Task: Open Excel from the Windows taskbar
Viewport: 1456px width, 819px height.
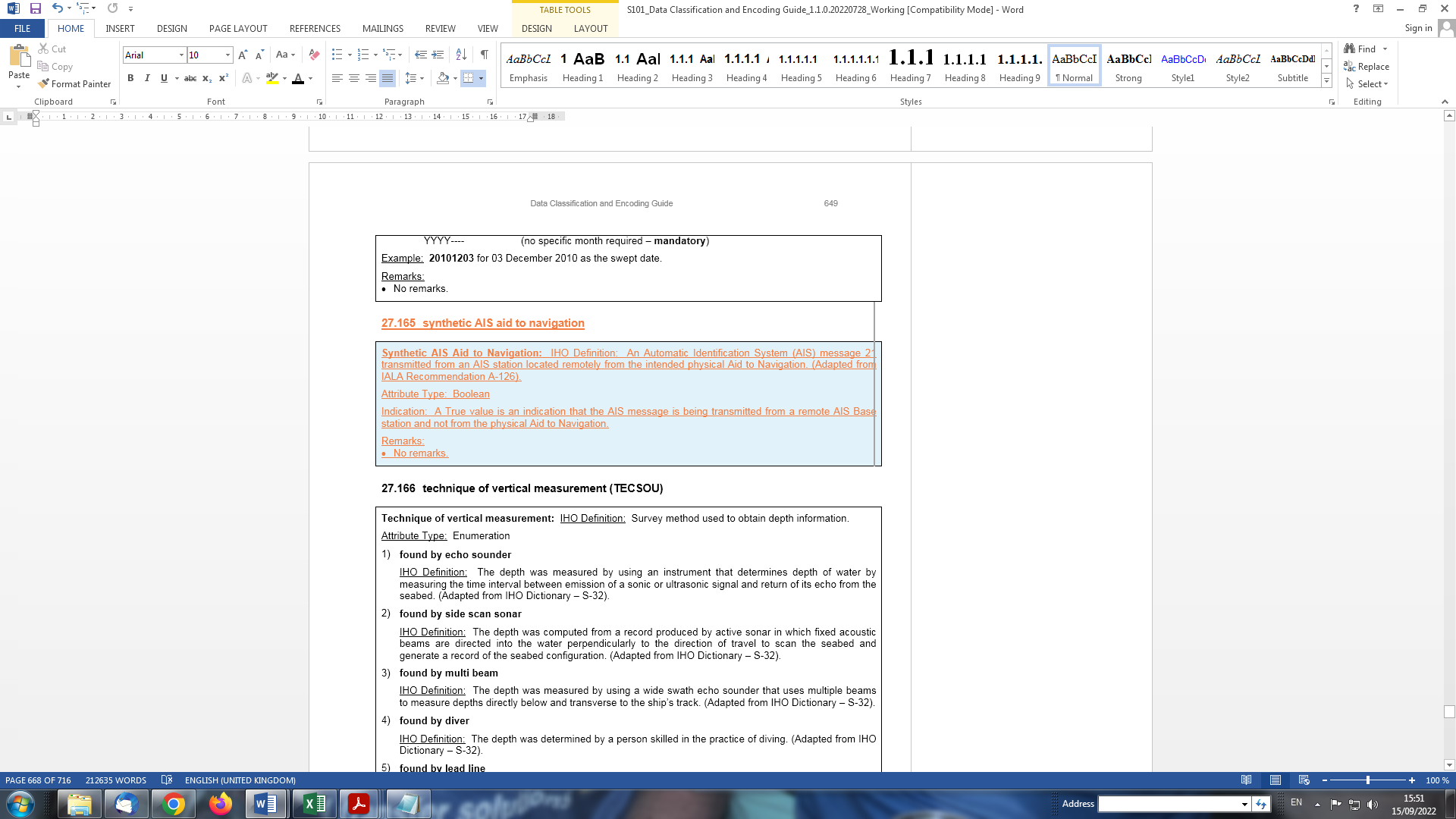Action: [313, 804]
